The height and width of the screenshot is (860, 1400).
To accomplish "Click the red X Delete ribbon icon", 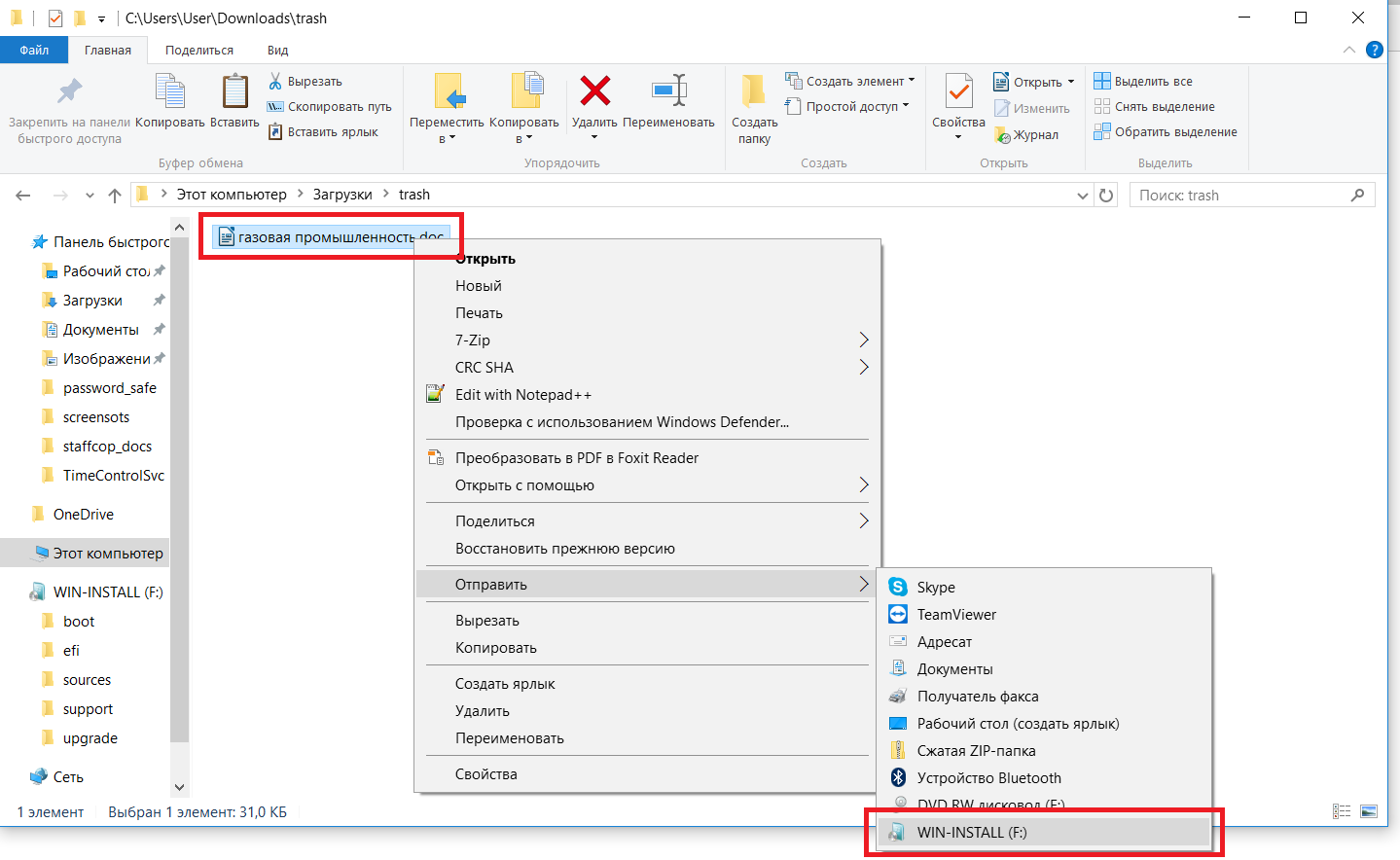I will pos(594,91).
